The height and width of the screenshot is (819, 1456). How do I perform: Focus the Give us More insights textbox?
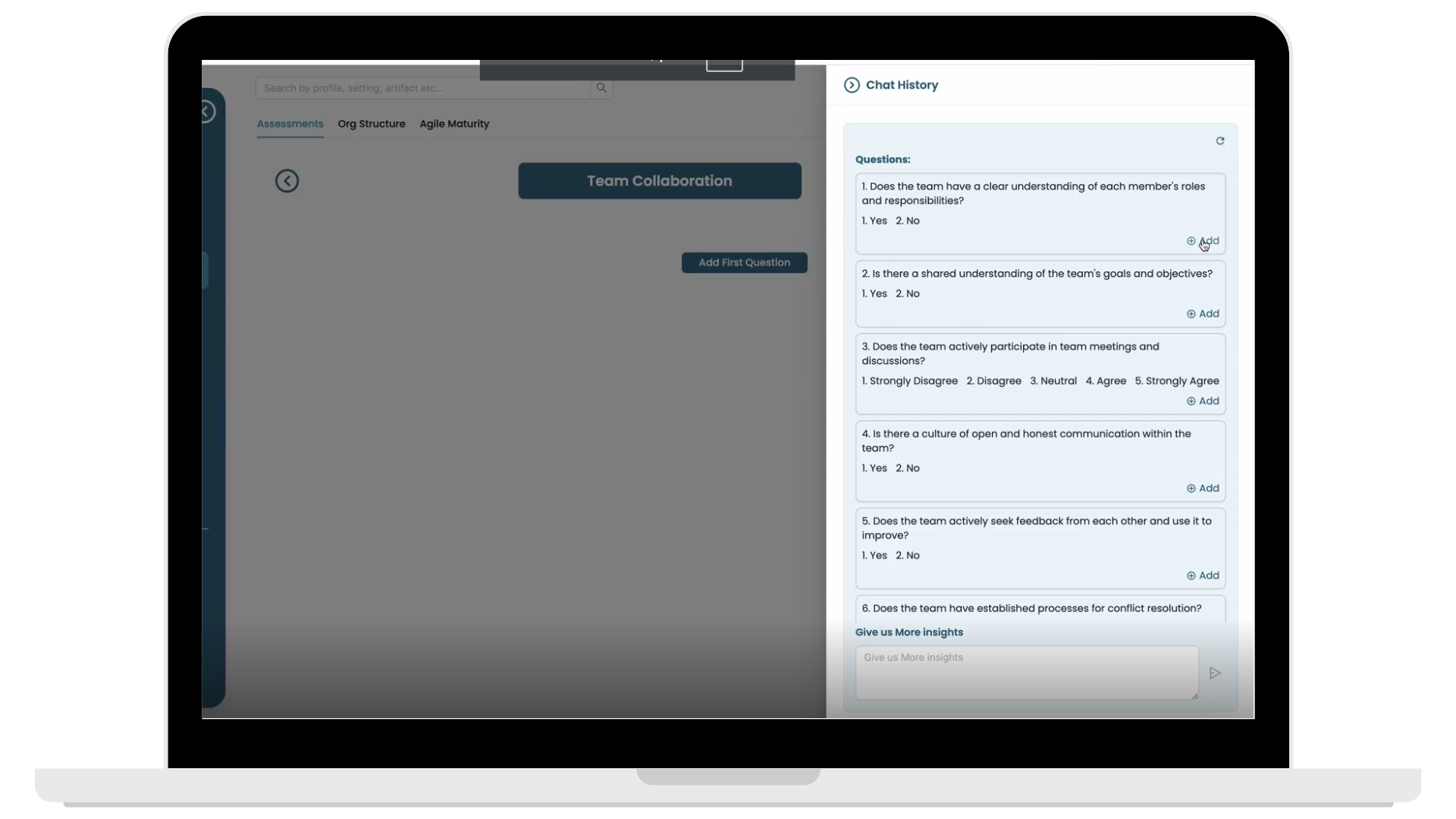pos(1026,673)
